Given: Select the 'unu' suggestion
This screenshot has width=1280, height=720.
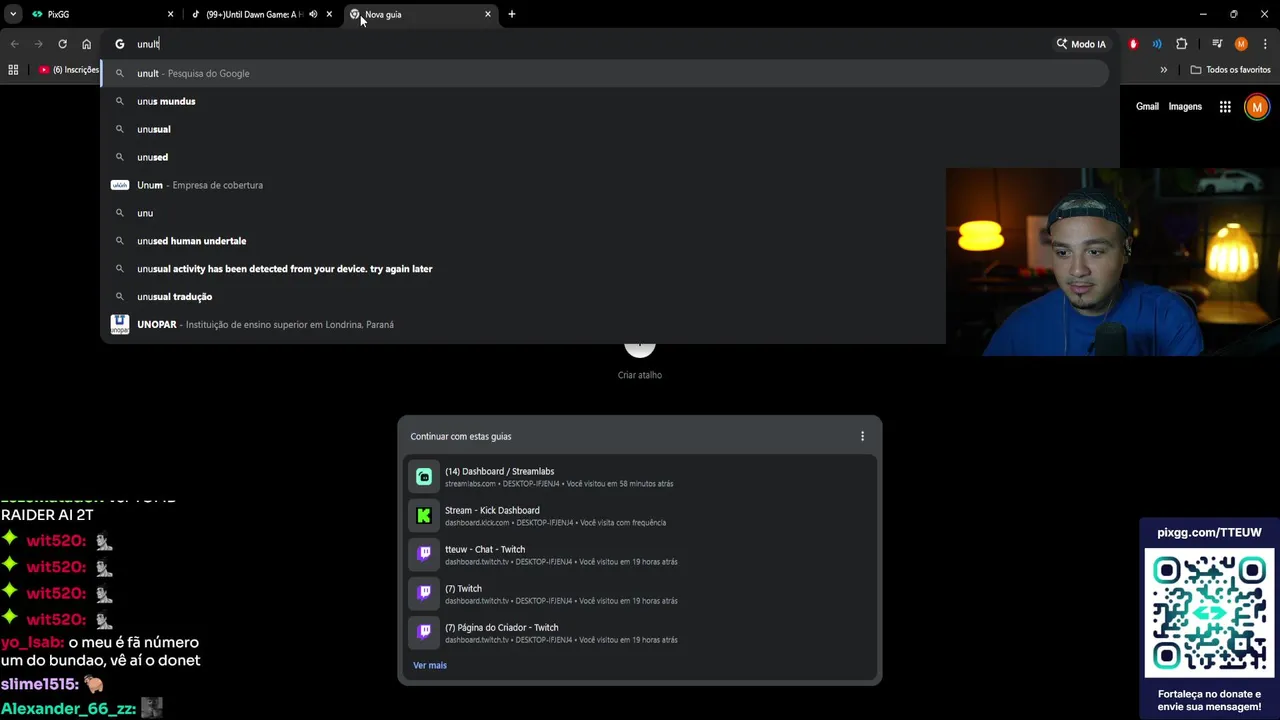Looking at the screenshot, I should pyautogui.click(x=523, y=213).
